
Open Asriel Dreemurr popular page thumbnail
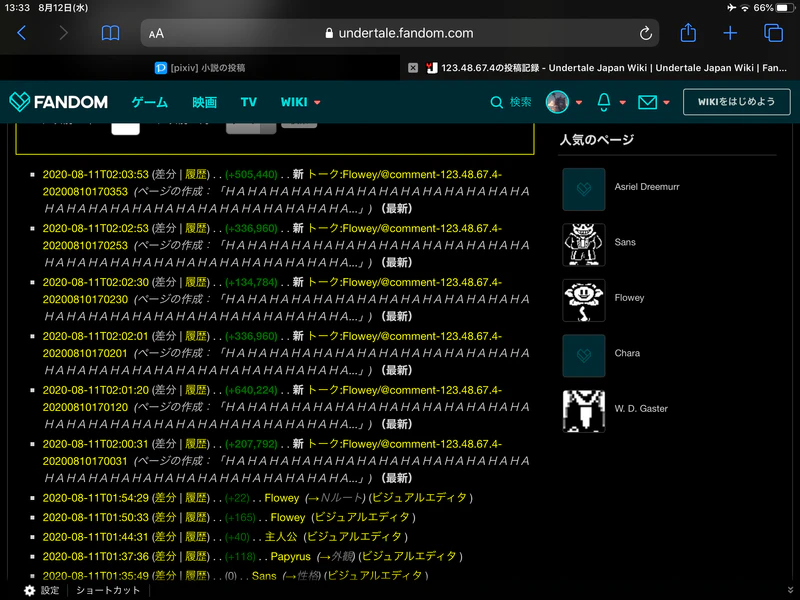[584, 189]
